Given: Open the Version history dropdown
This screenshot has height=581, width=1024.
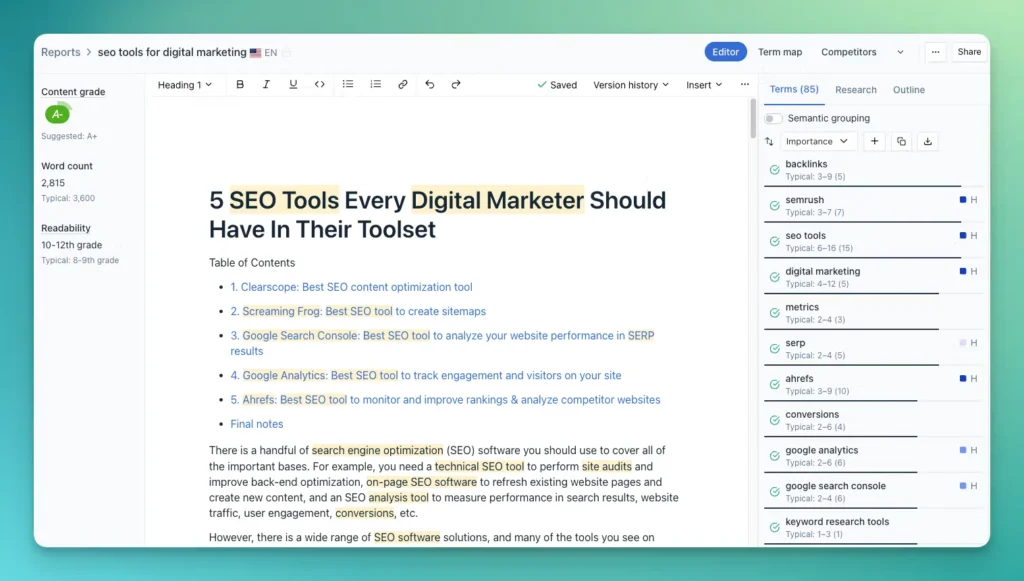Looking at the screenshot, I should [x=631, y=85].
